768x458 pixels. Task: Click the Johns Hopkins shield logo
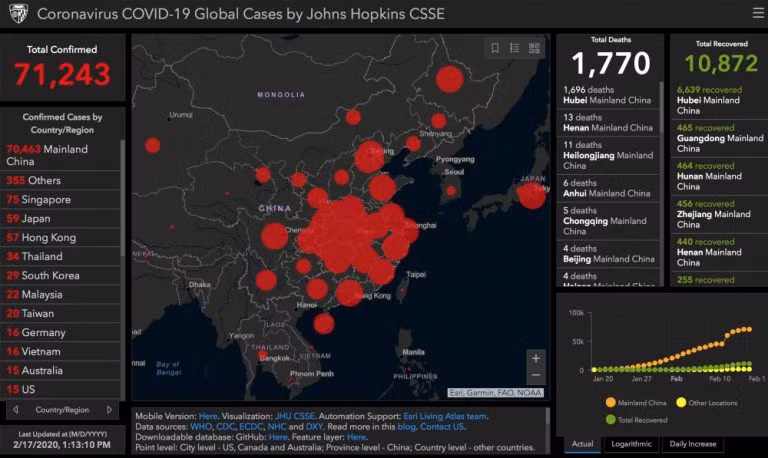(19, 14)
